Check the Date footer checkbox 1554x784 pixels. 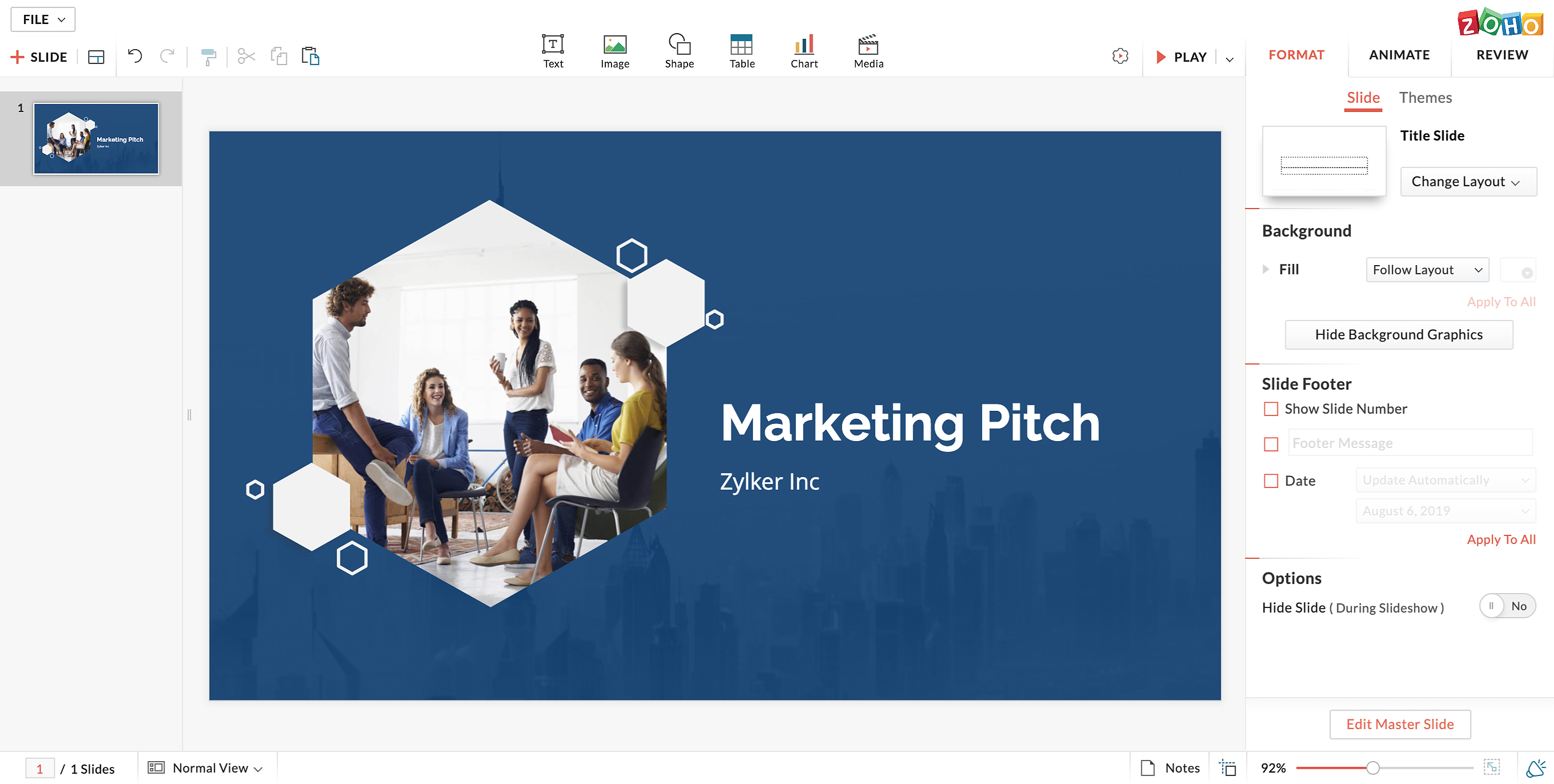coord(1271,481)
